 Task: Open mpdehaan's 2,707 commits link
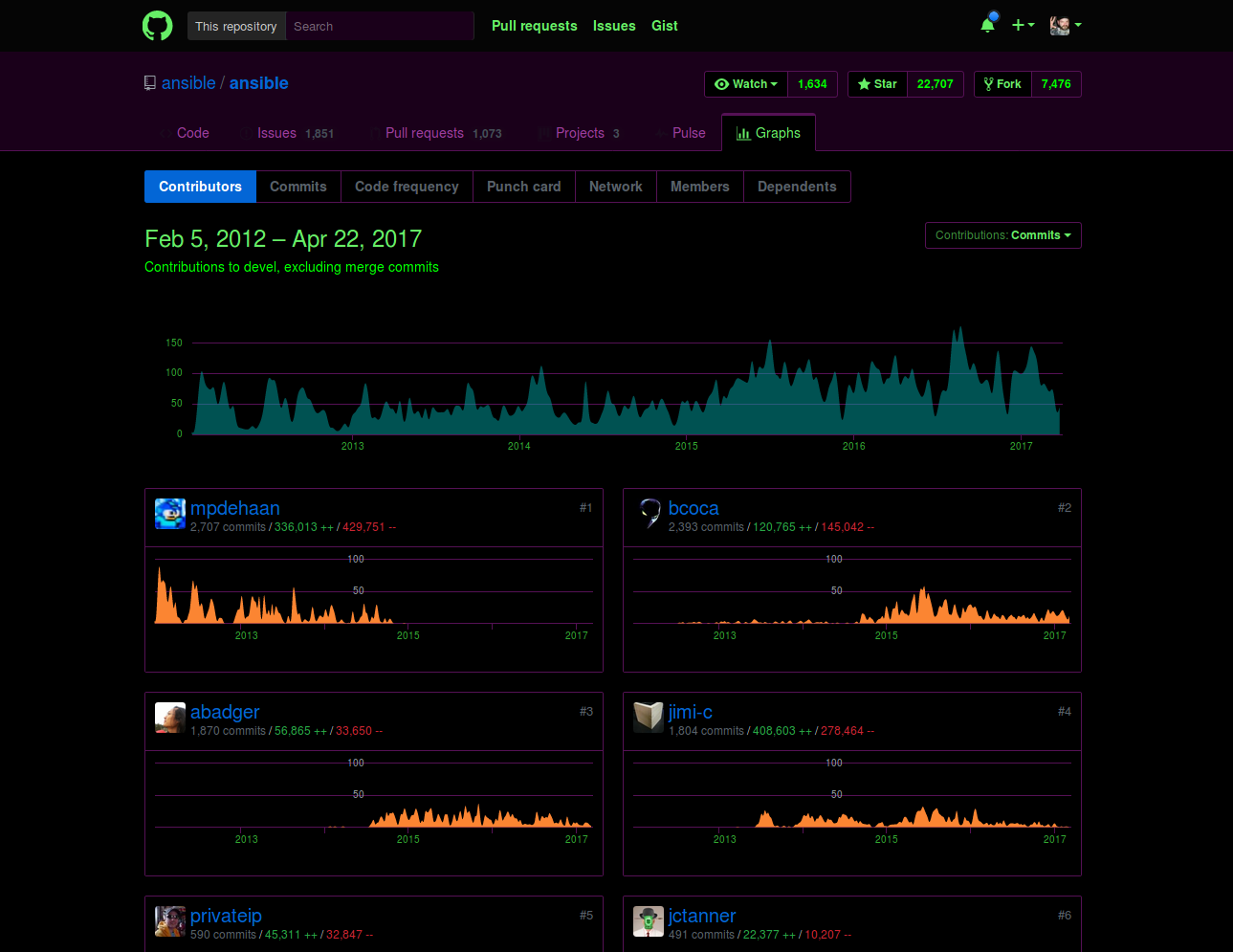tap(228, 527)
